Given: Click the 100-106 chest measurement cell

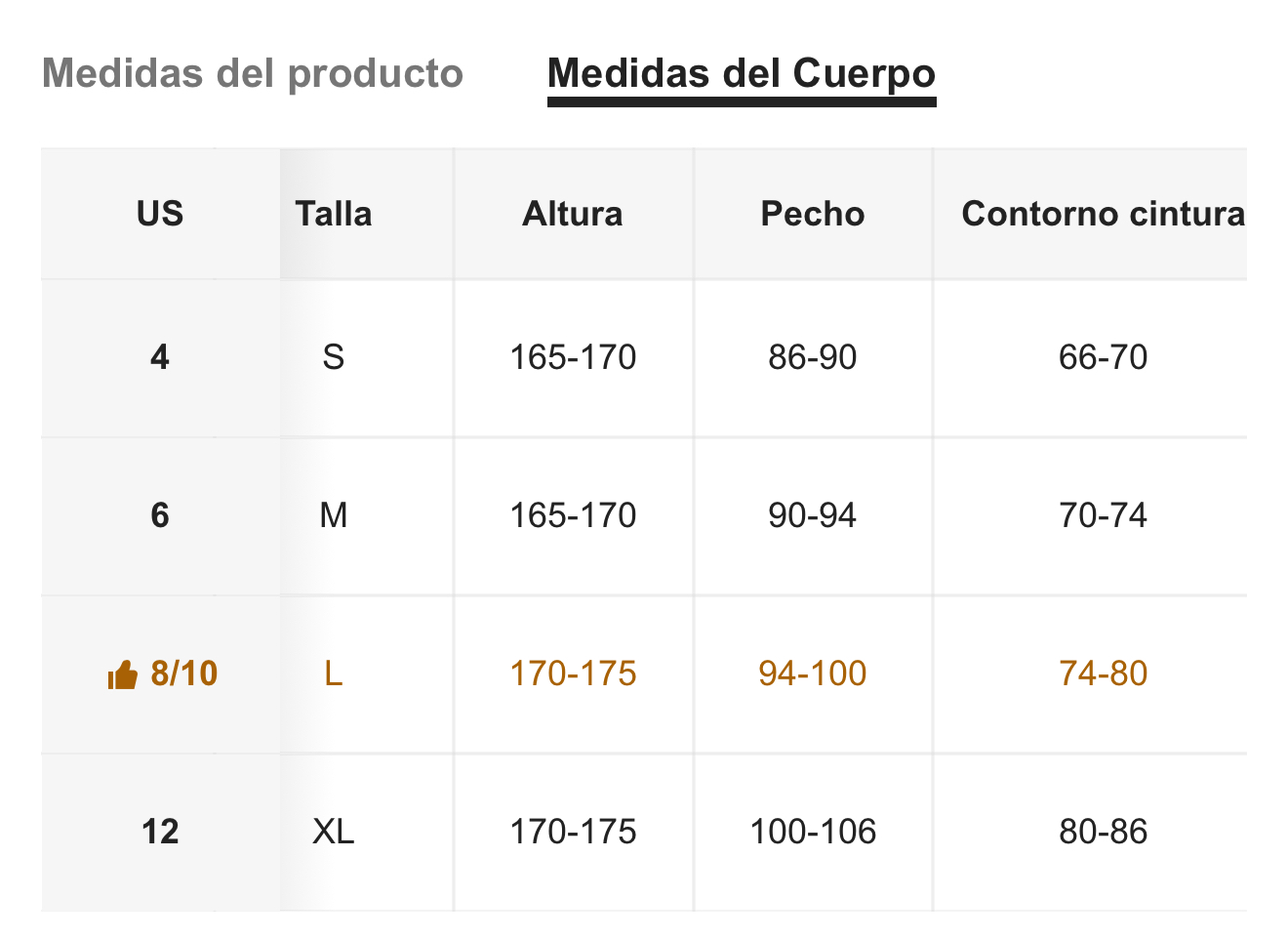Looking at the screenshot, I should (813, 833).
